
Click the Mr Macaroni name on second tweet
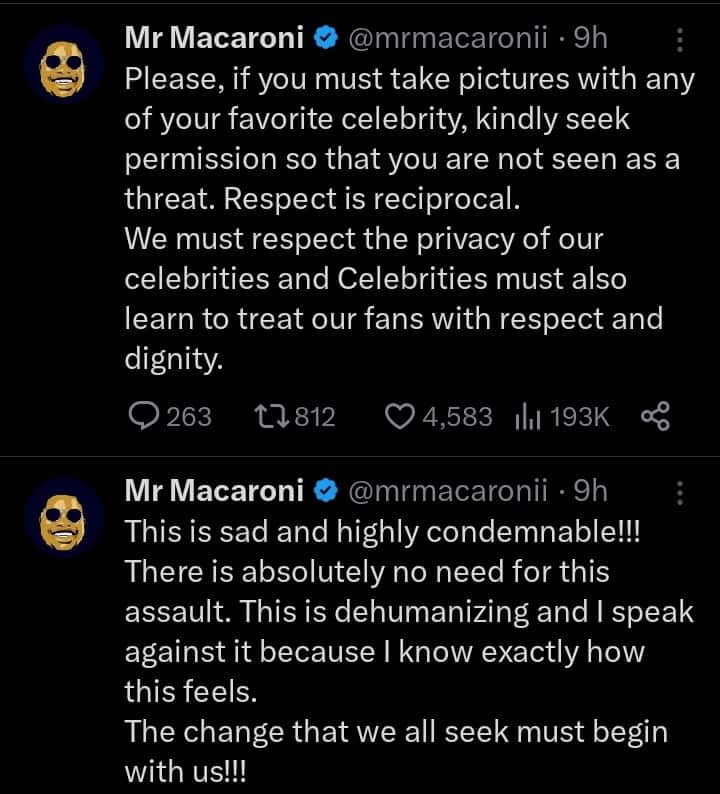(215, 491)
